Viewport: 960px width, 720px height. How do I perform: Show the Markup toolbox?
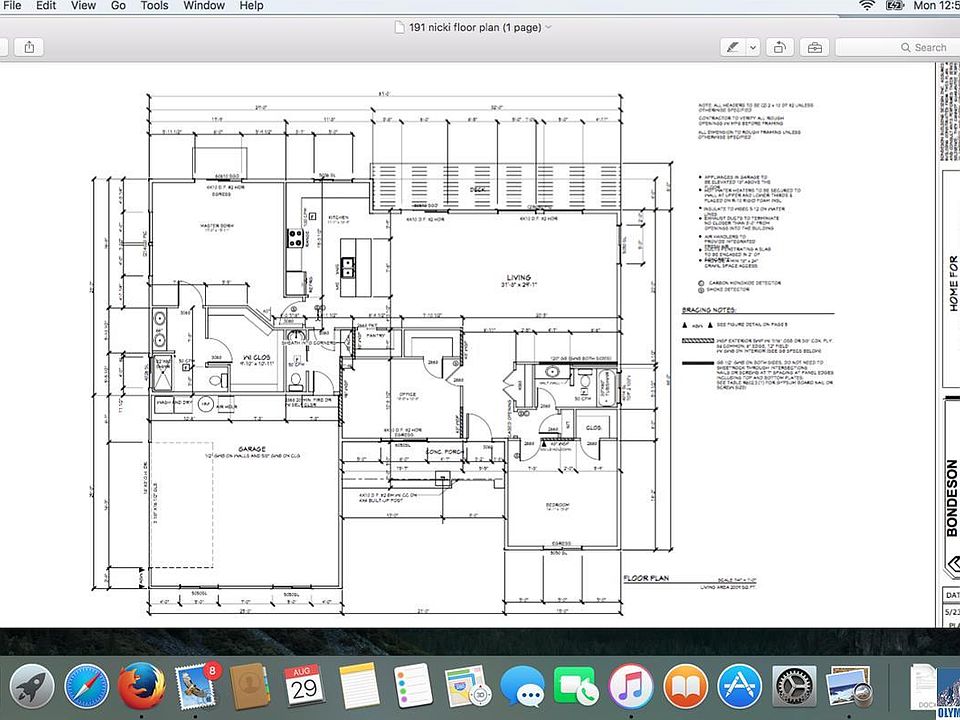pyautogui.click(x=815, y=47)
